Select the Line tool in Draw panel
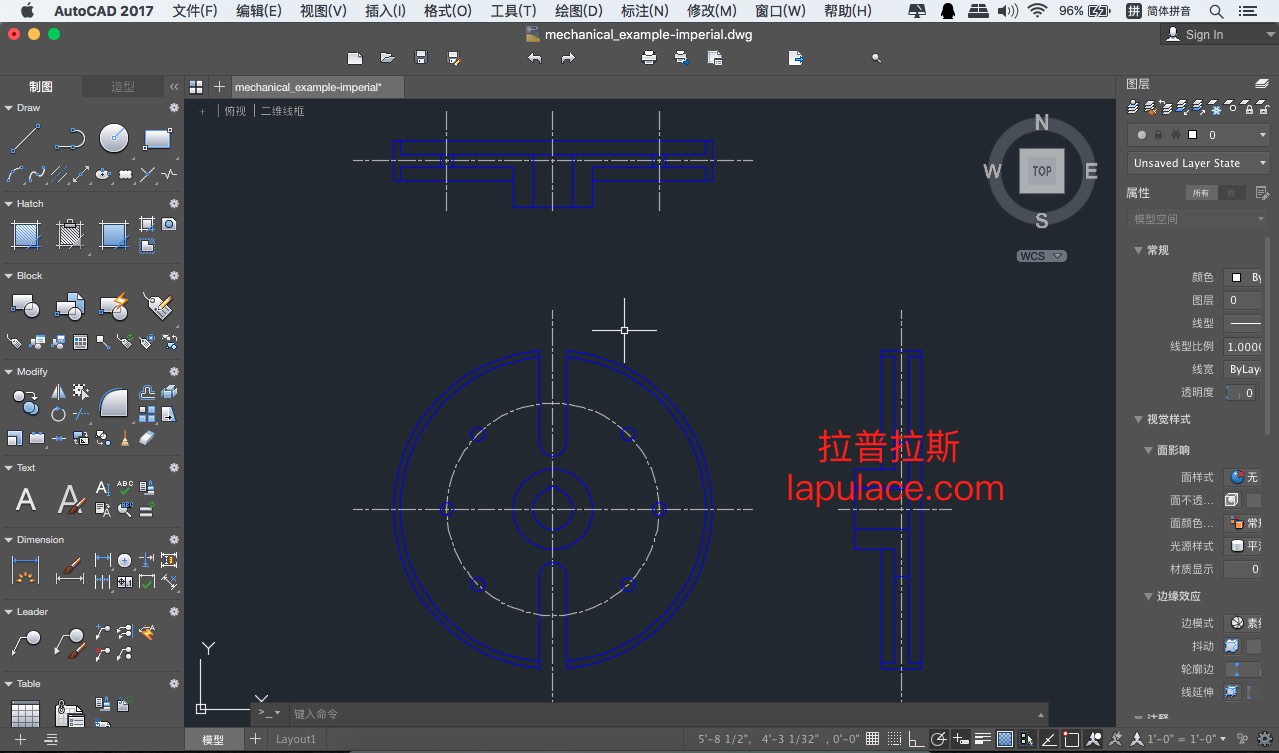This screenshot has width=1279, height=753. tap(25, 138)
